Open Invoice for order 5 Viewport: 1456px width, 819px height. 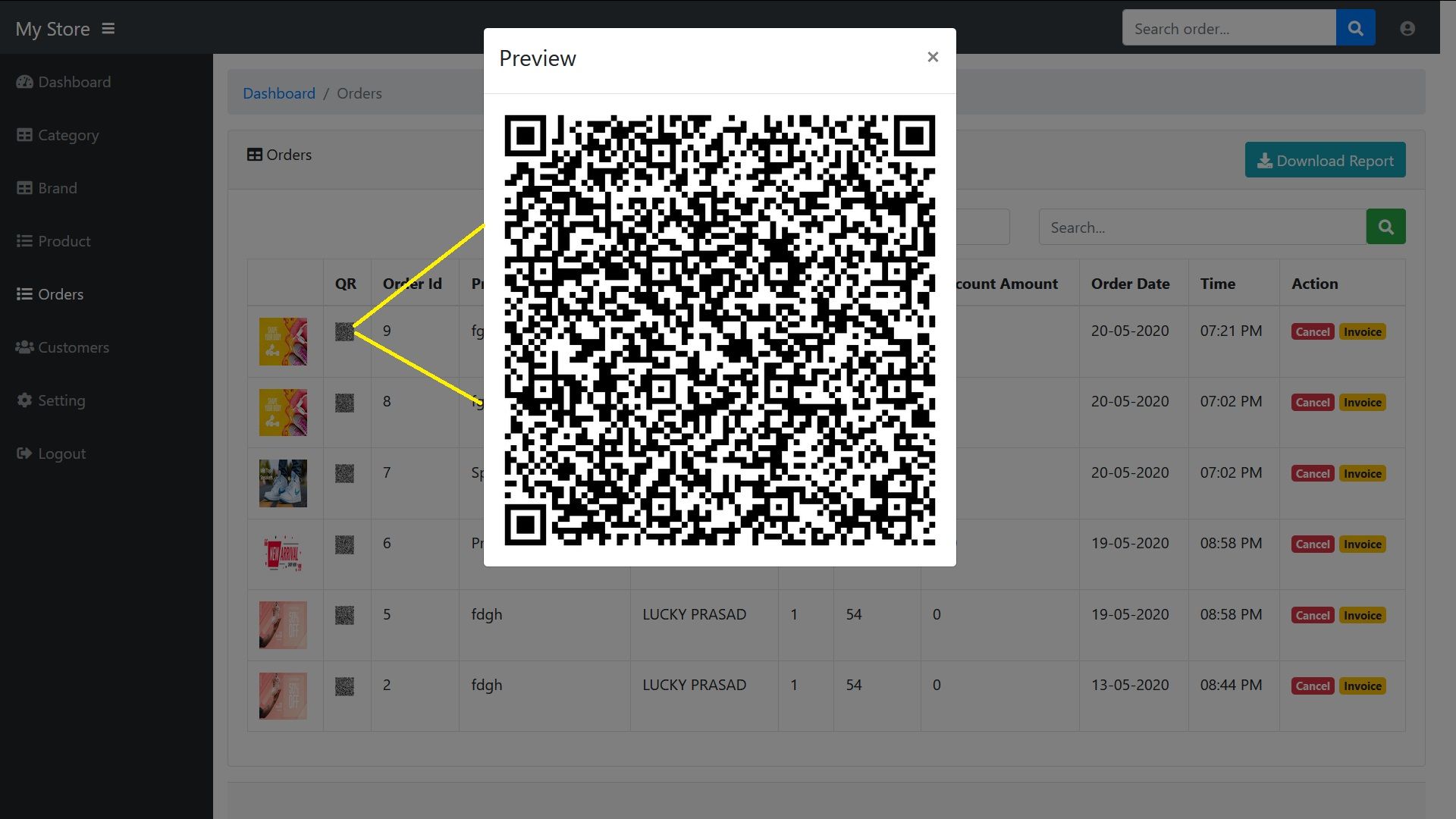pyautogui.click(x=1362, y=615)
